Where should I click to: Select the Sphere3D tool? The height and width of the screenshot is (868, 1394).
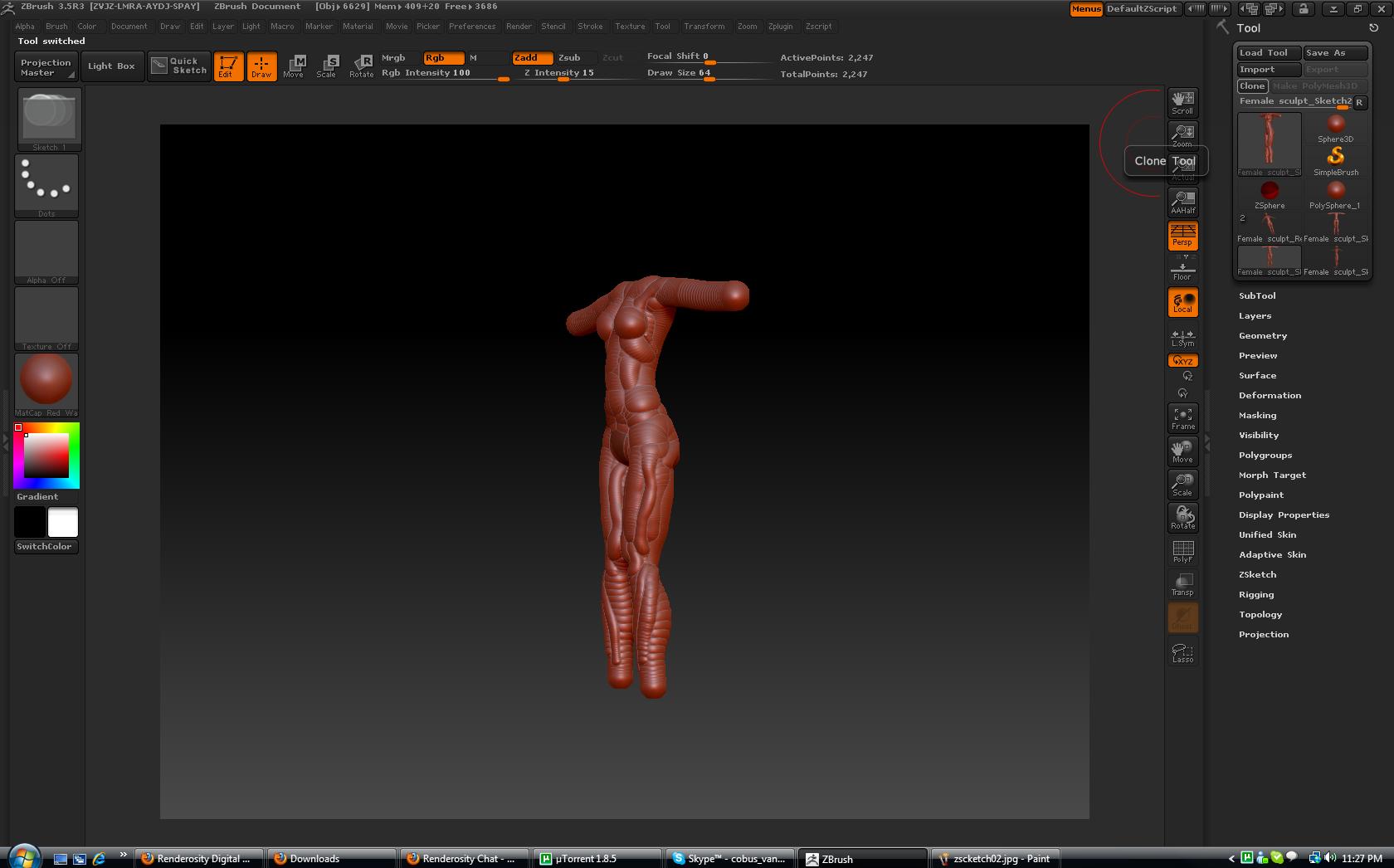click(1335, 129)
